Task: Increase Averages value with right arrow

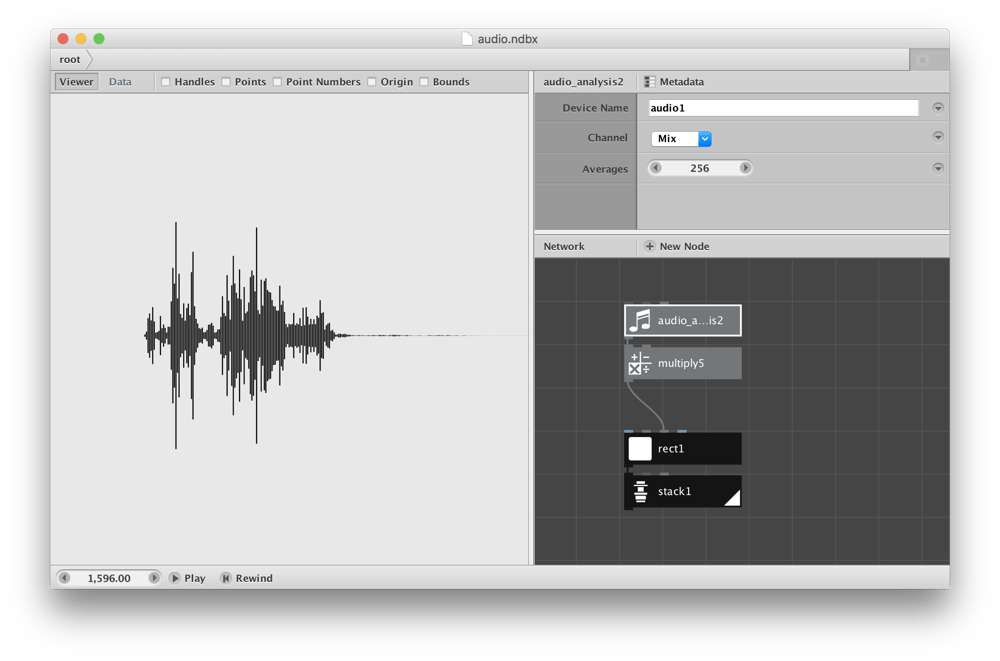Action: pos(745,168)
